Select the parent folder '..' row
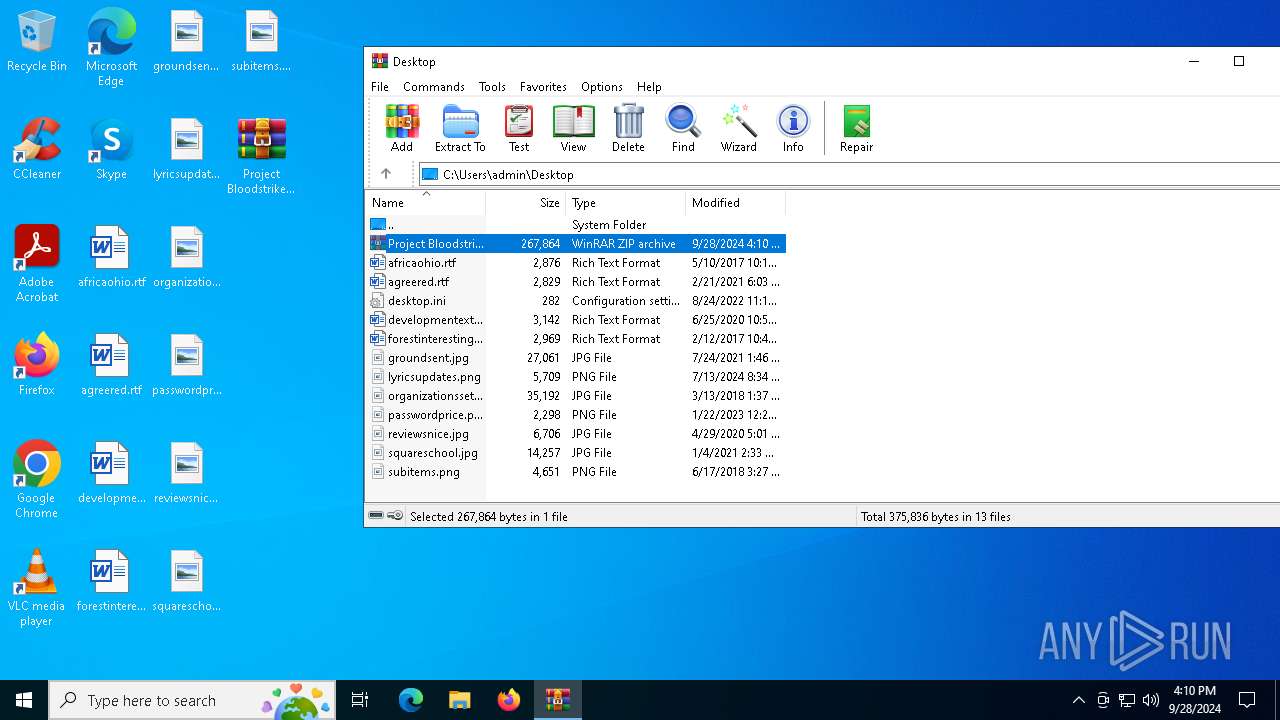The image size is (1280, 720). 576,225
